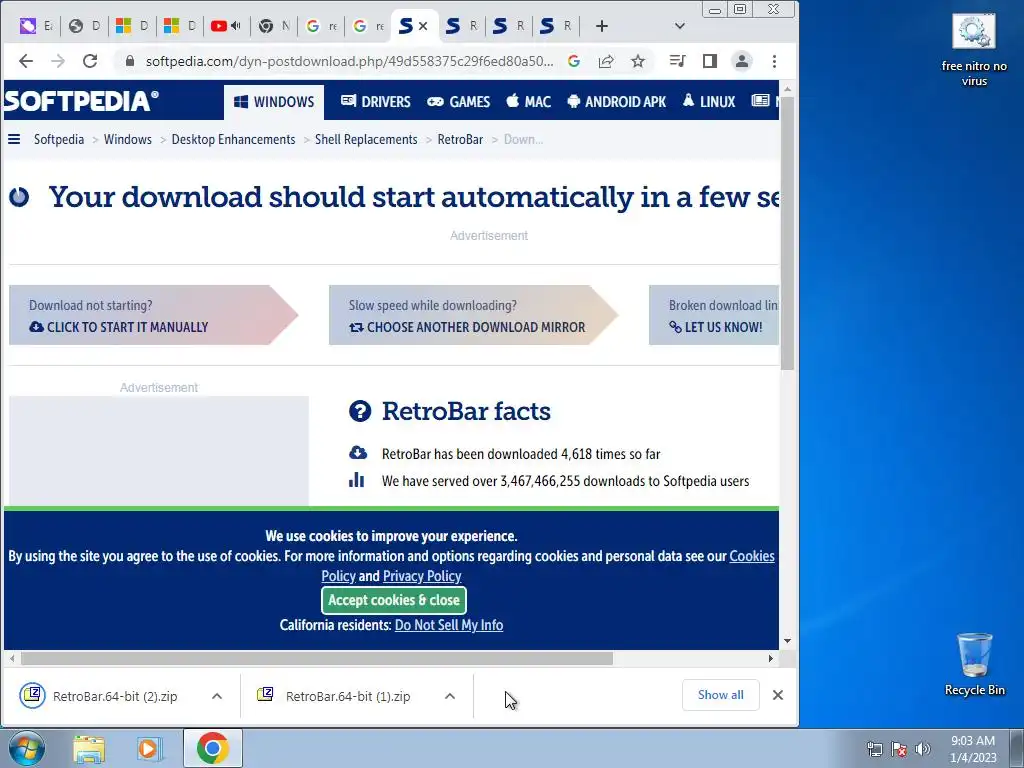The height and width of the screenshot is (768, 1024).
Task: Switch to the YouTube tab
Action: 225,26
